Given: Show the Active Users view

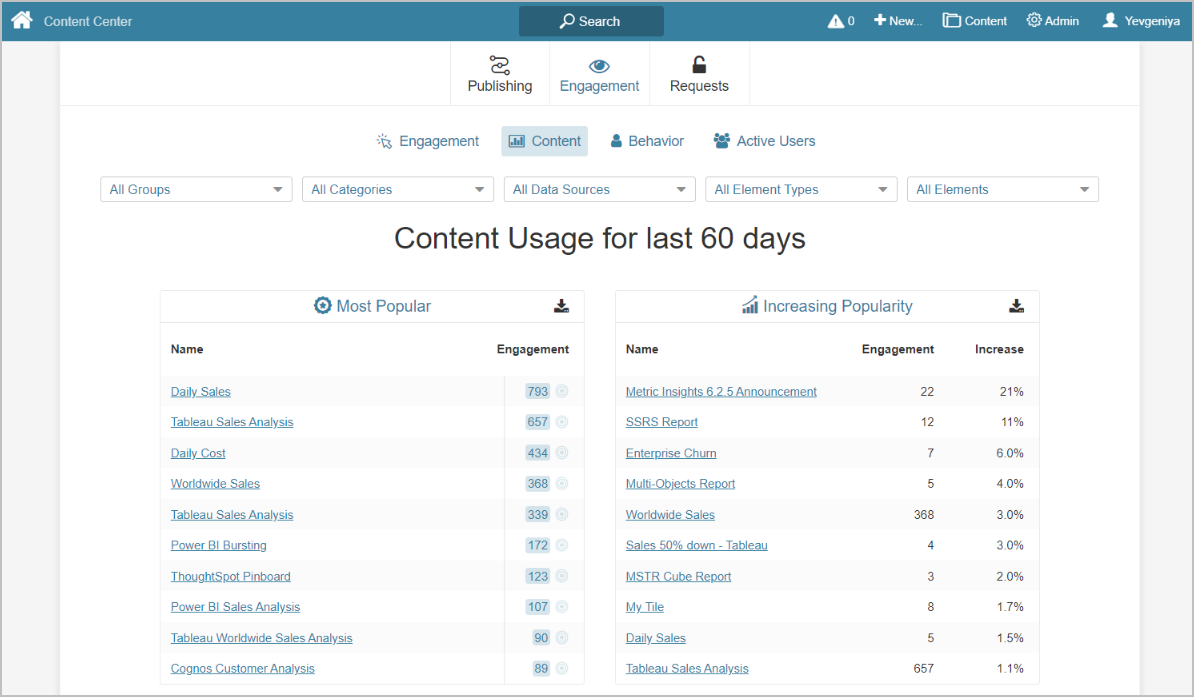Looking at the screenshot, I should (x=764, y=141).
